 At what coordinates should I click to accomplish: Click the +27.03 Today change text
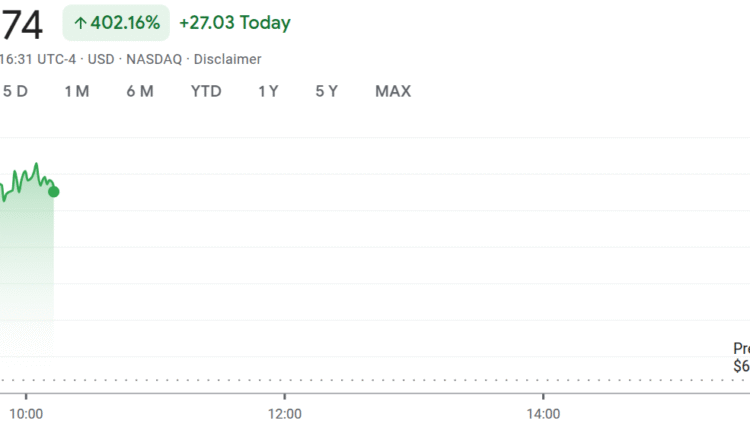(235, 22)
